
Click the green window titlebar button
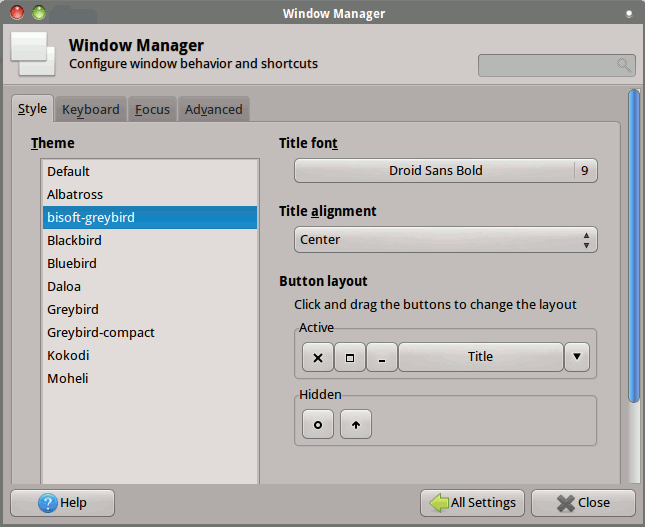(39, 12)
